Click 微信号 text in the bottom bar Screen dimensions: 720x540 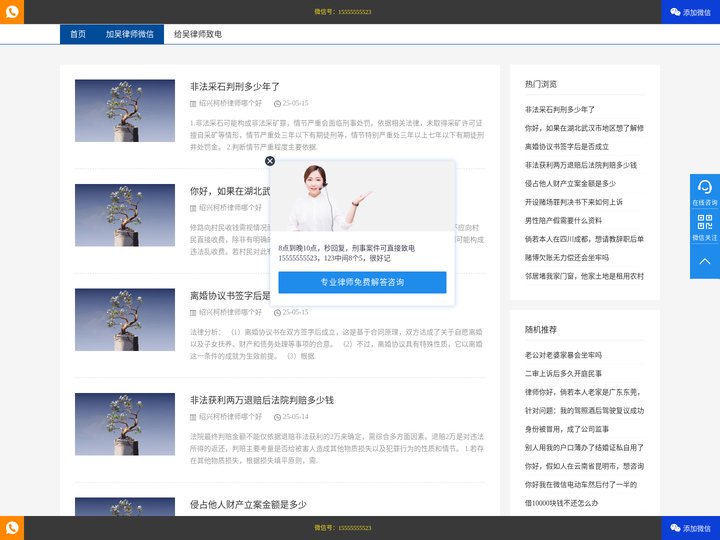click(x=343, y=528)
